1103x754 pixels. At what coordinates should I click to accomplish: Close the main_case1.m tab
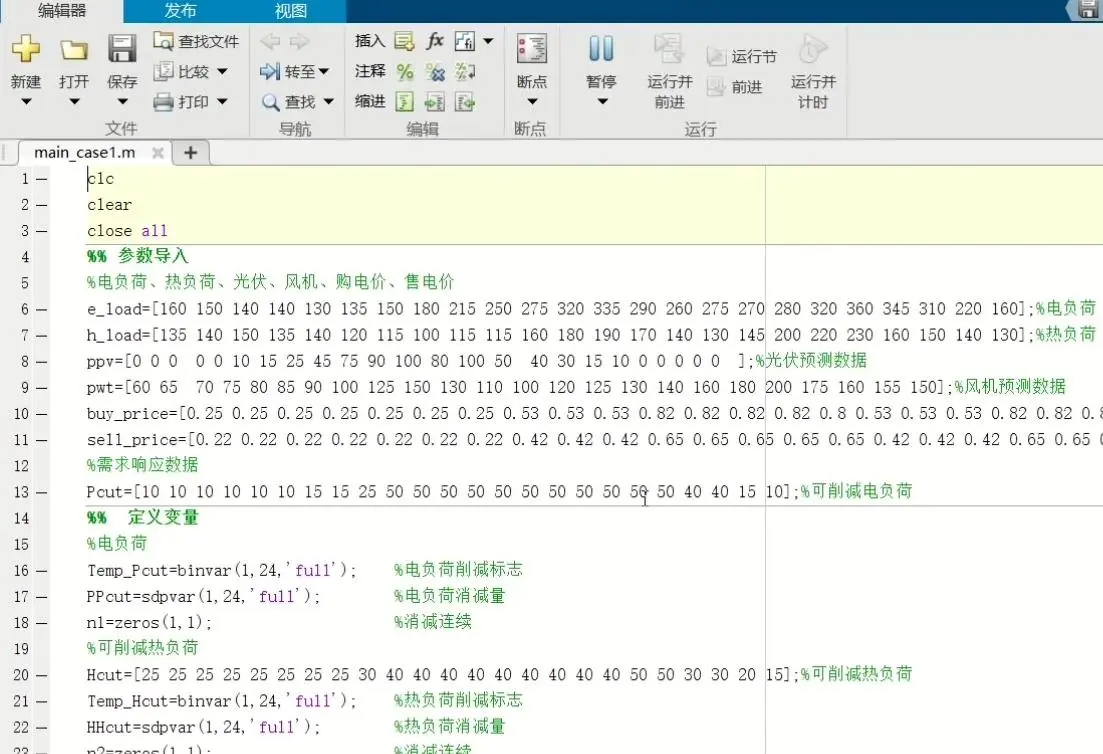click(x=158, y=153)
